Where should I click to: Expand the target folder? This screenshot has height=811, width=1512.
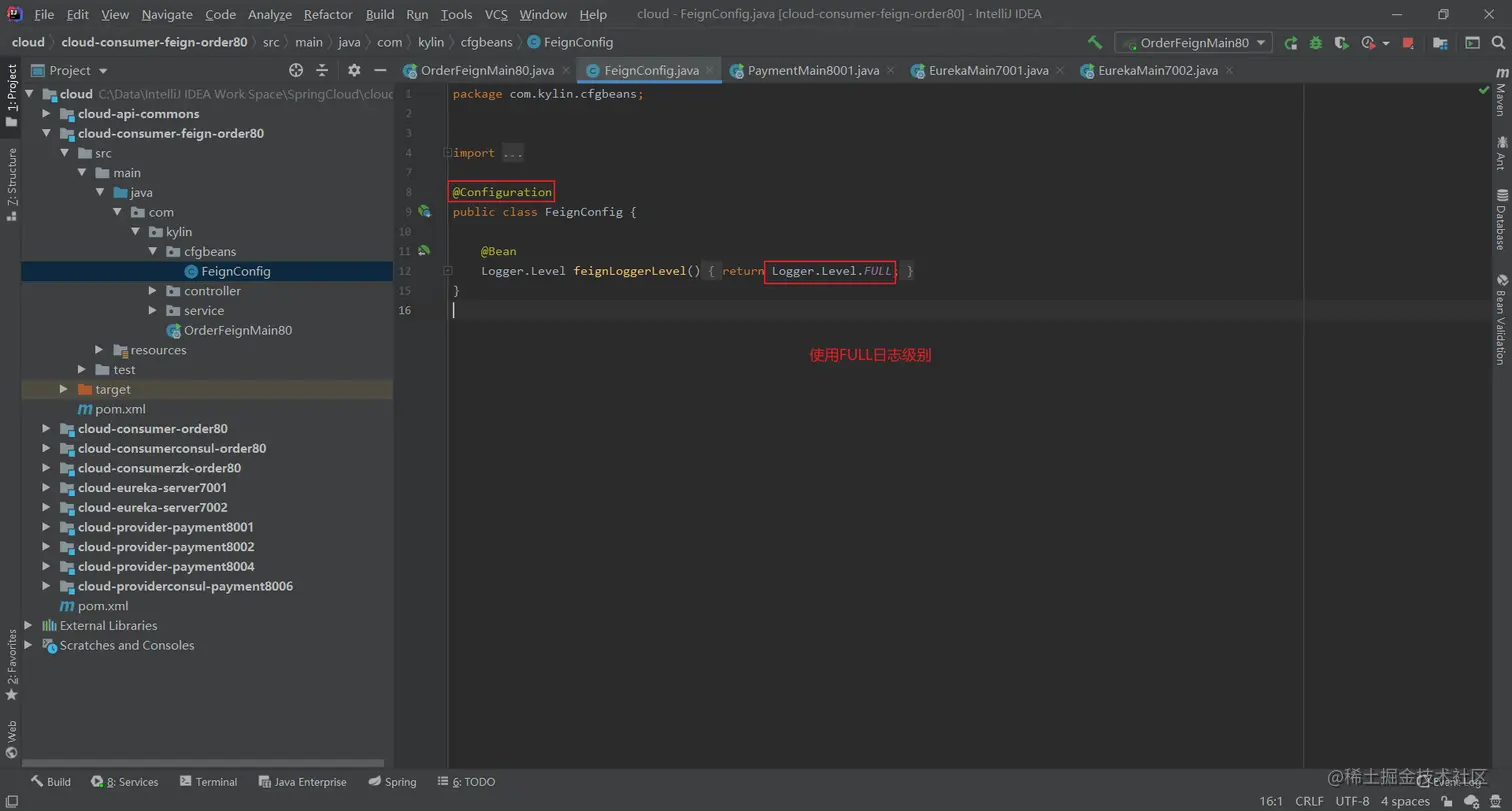[x=63, y=389]
